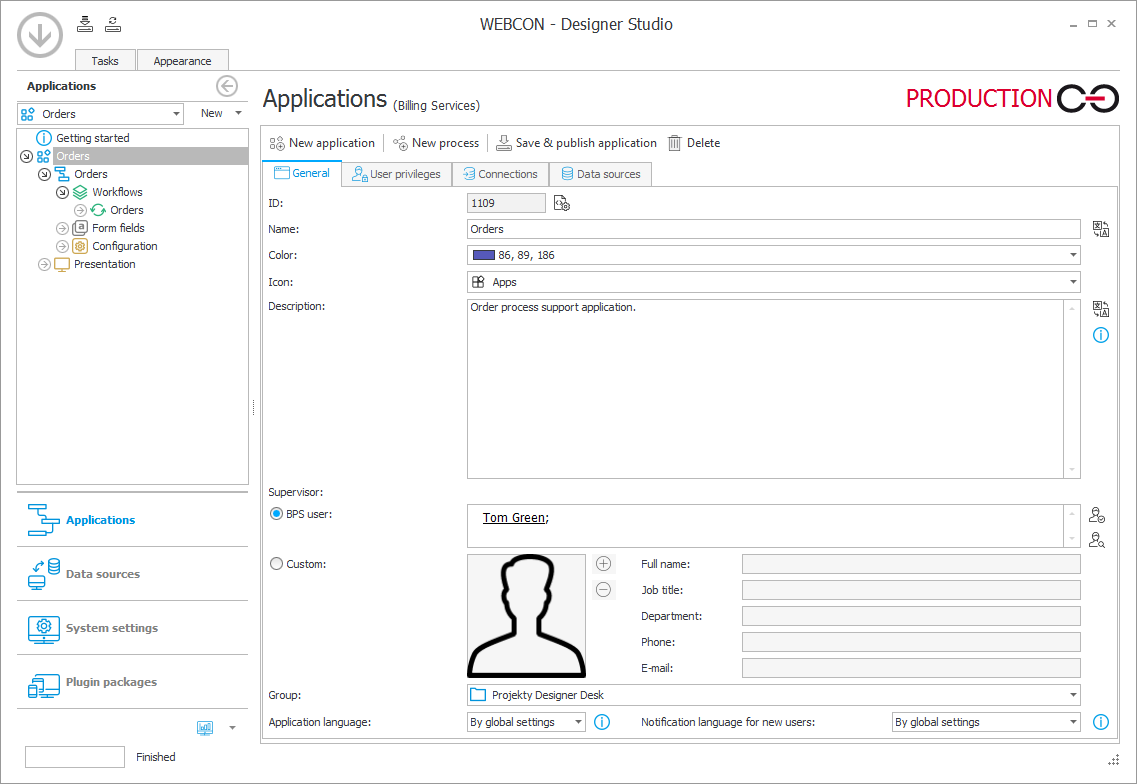
Task: Open the dropdown arrow beside monitor icon
Action: pos(233,727)
